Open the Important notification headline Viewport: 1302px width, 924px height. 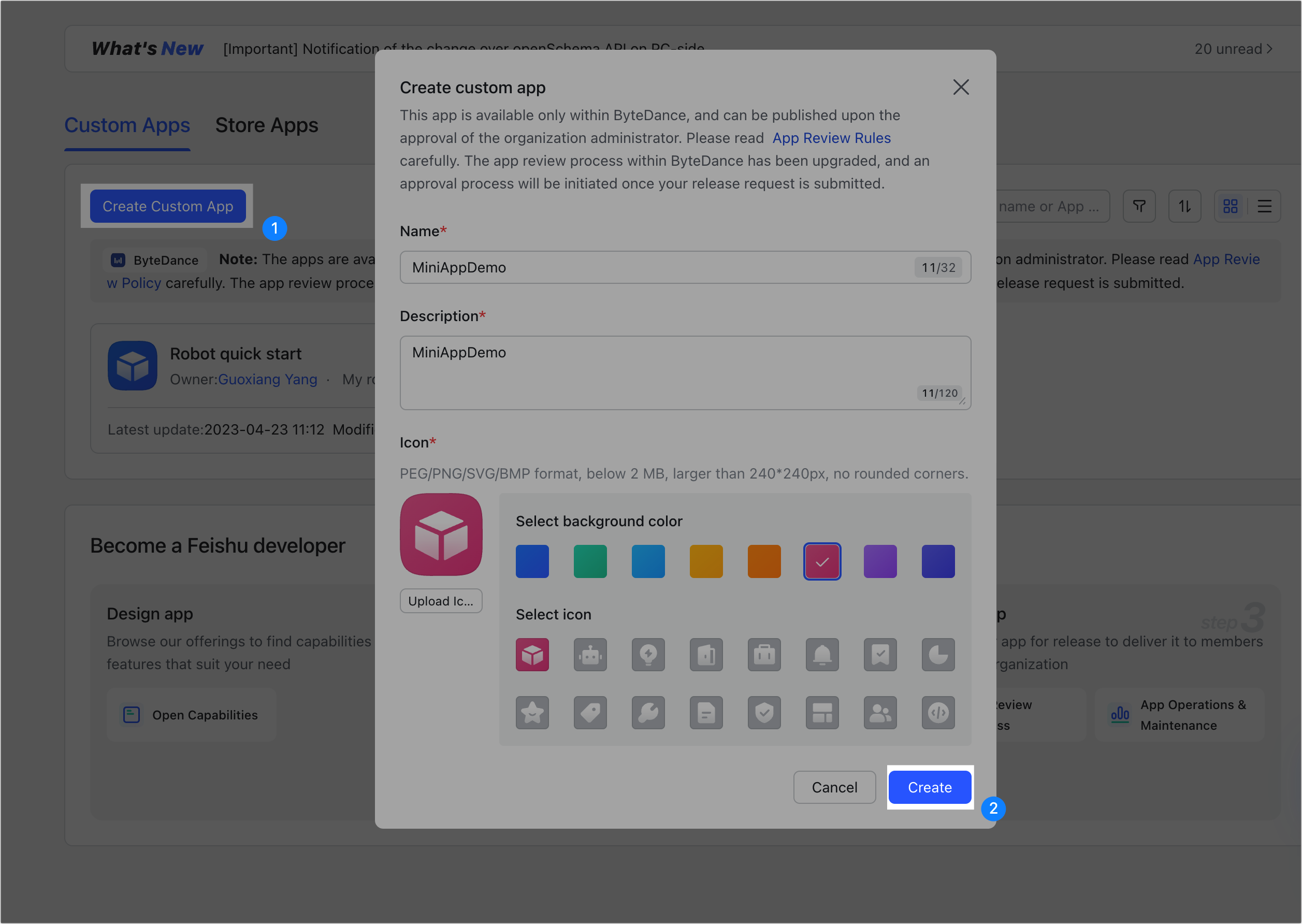point(464,48)
